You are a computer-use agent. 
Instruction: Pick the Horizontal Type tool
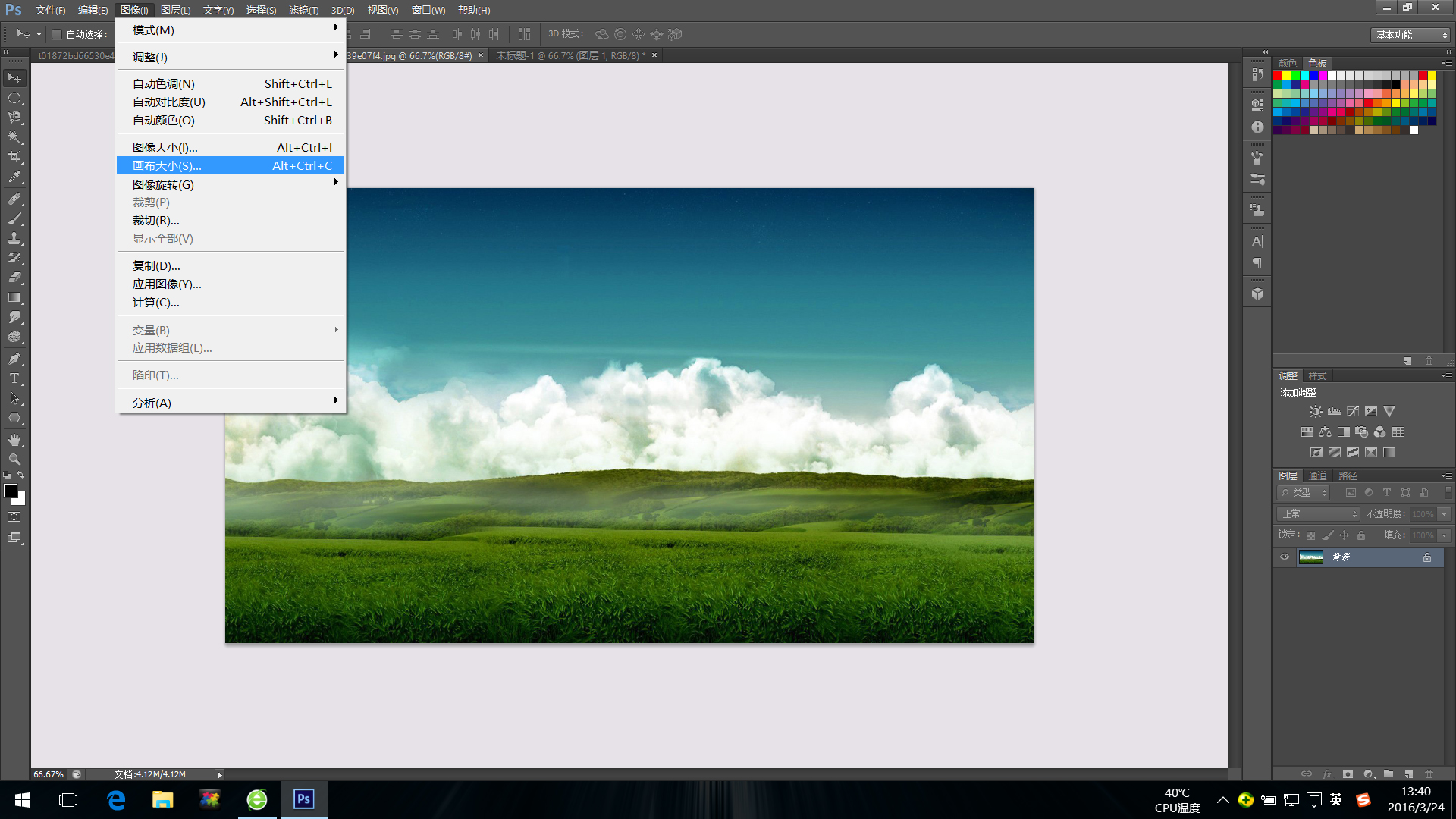click(14, 378)
